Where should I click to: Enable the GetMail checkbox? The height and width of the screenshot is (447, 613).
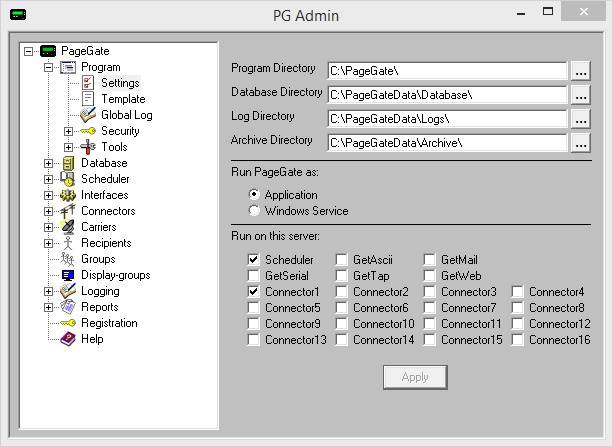[x=429, y=259]
